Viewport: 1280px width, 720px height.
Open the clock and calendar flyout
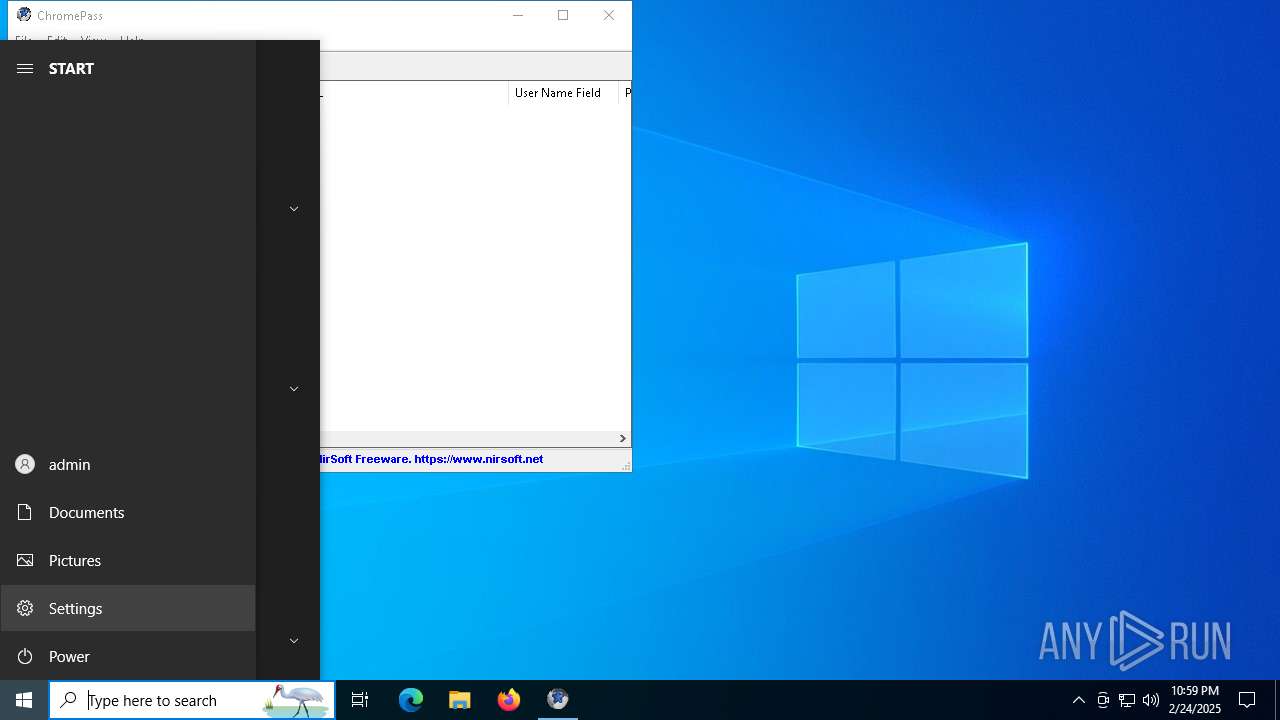pos(1195,700)
